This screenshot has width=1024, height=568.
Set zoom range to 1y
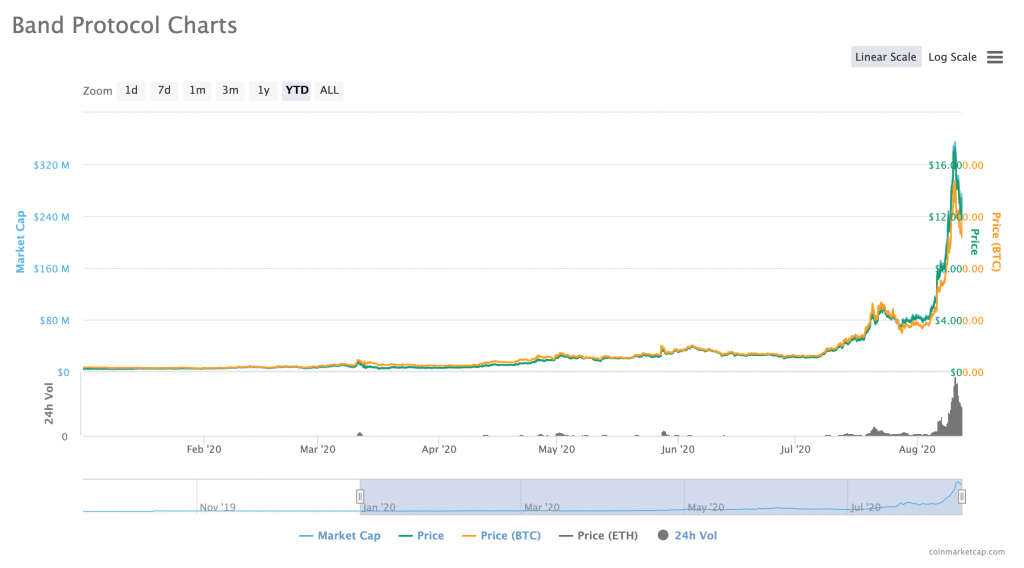263,90
